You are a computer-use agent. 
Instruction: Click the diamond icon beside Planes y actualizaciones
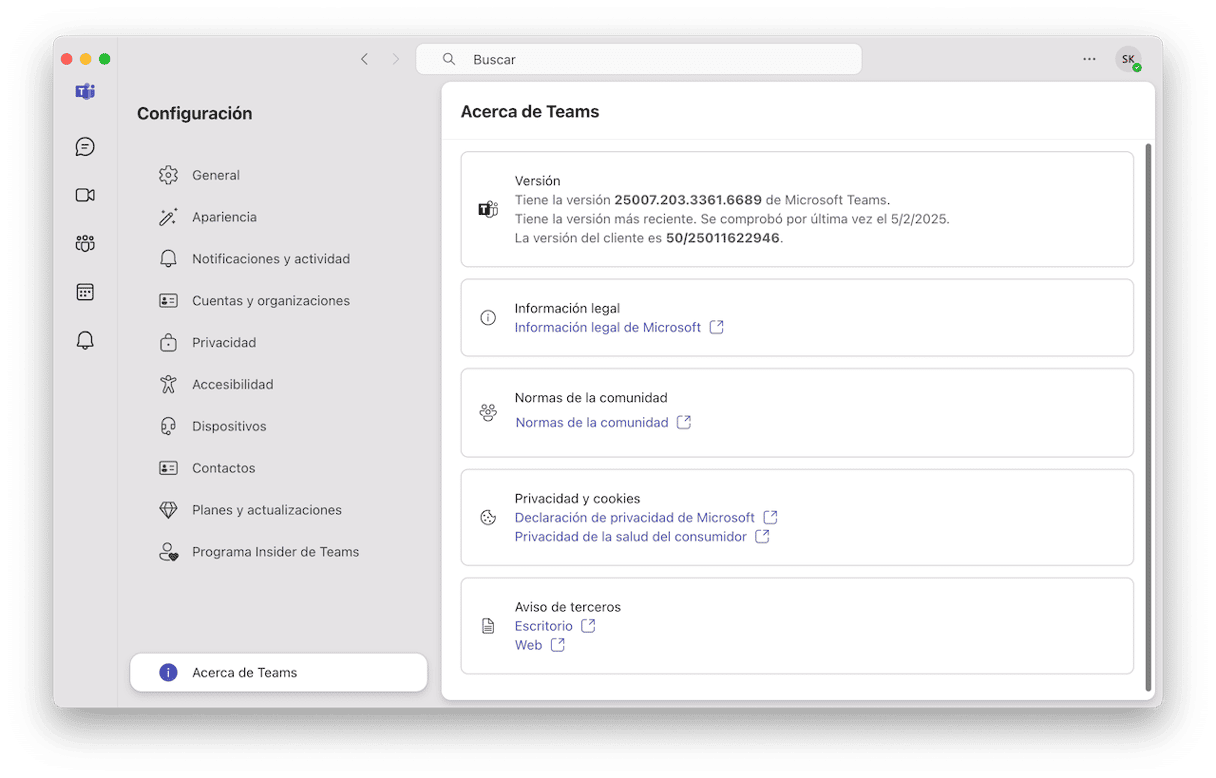point(168,510)
